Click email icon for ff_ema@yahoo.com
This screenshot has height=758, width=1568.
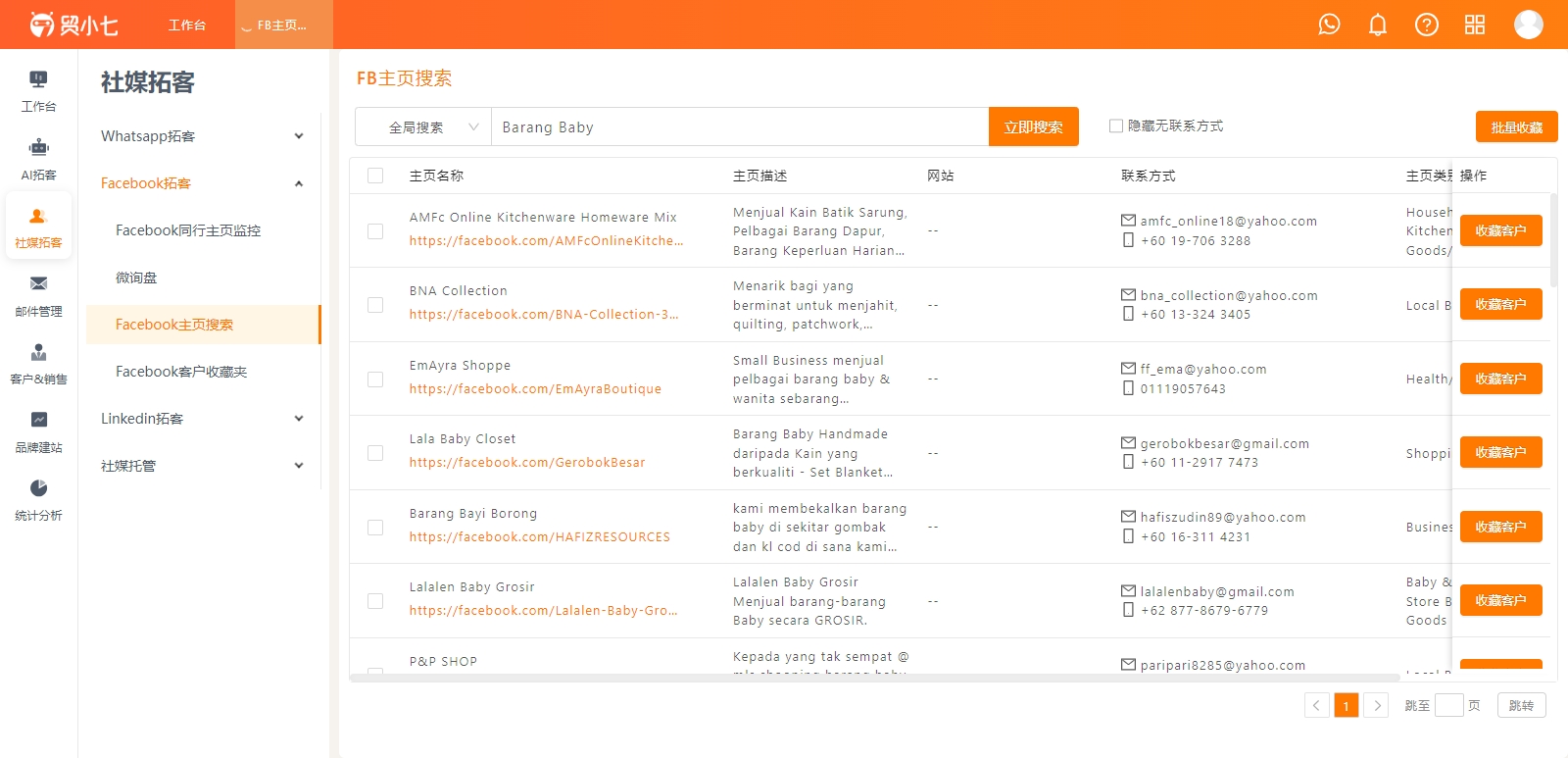1128,369
